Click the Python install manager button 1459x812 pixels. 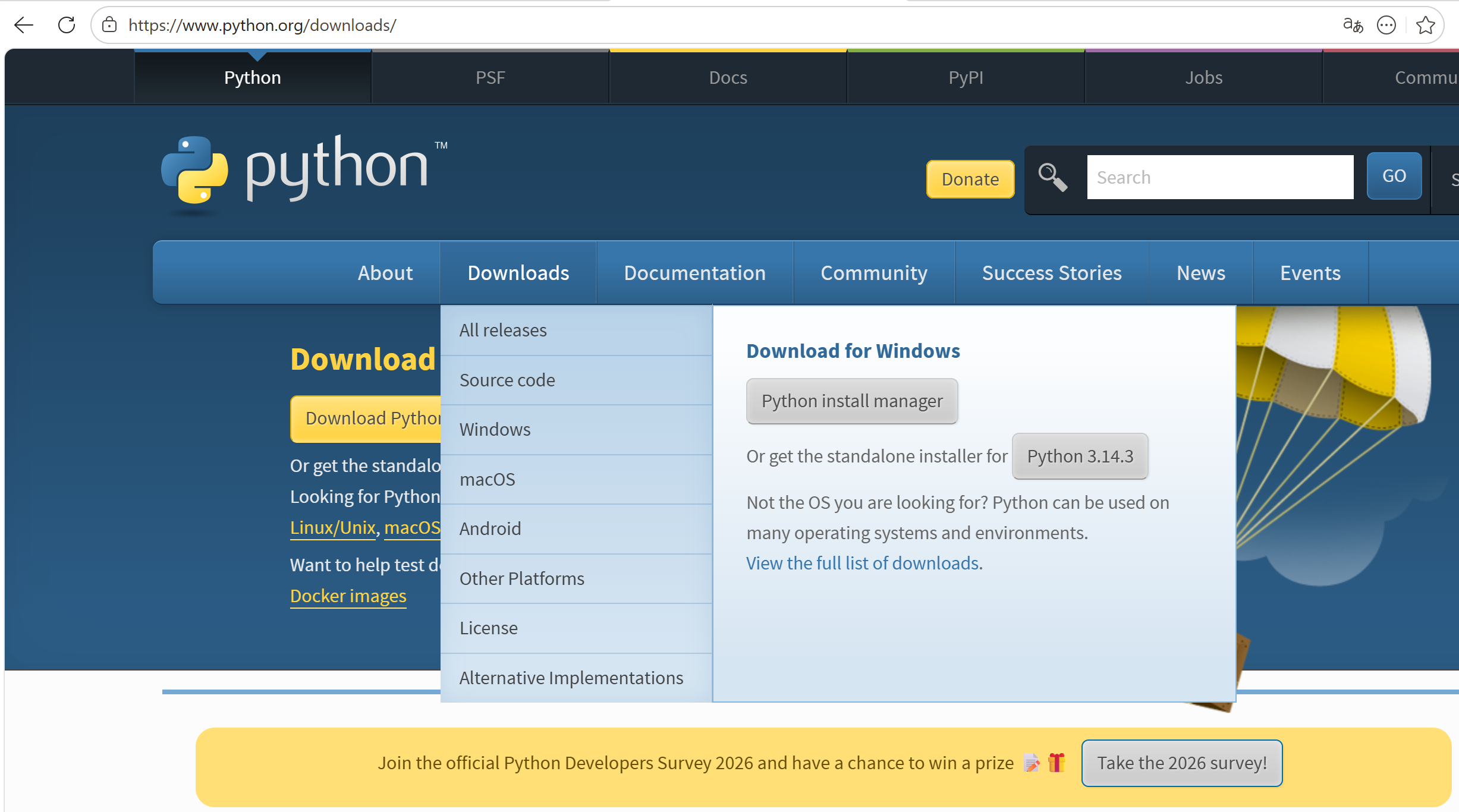(852, 401)
